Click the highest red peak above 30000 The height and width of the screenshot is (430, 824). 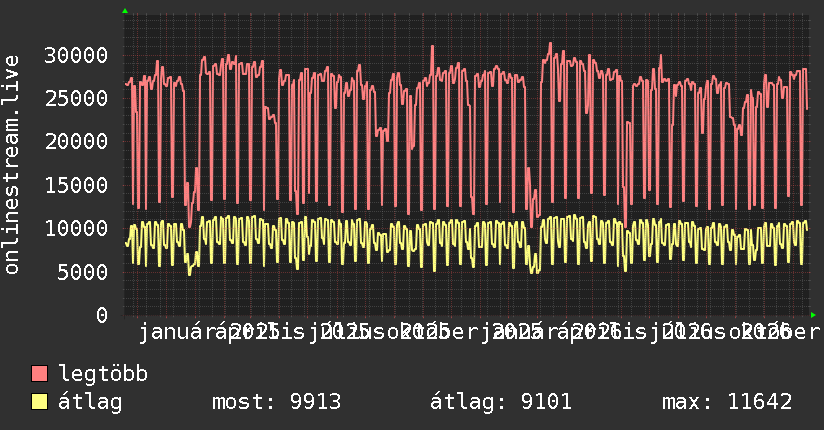pyautogui.click(x=550, y=43)
